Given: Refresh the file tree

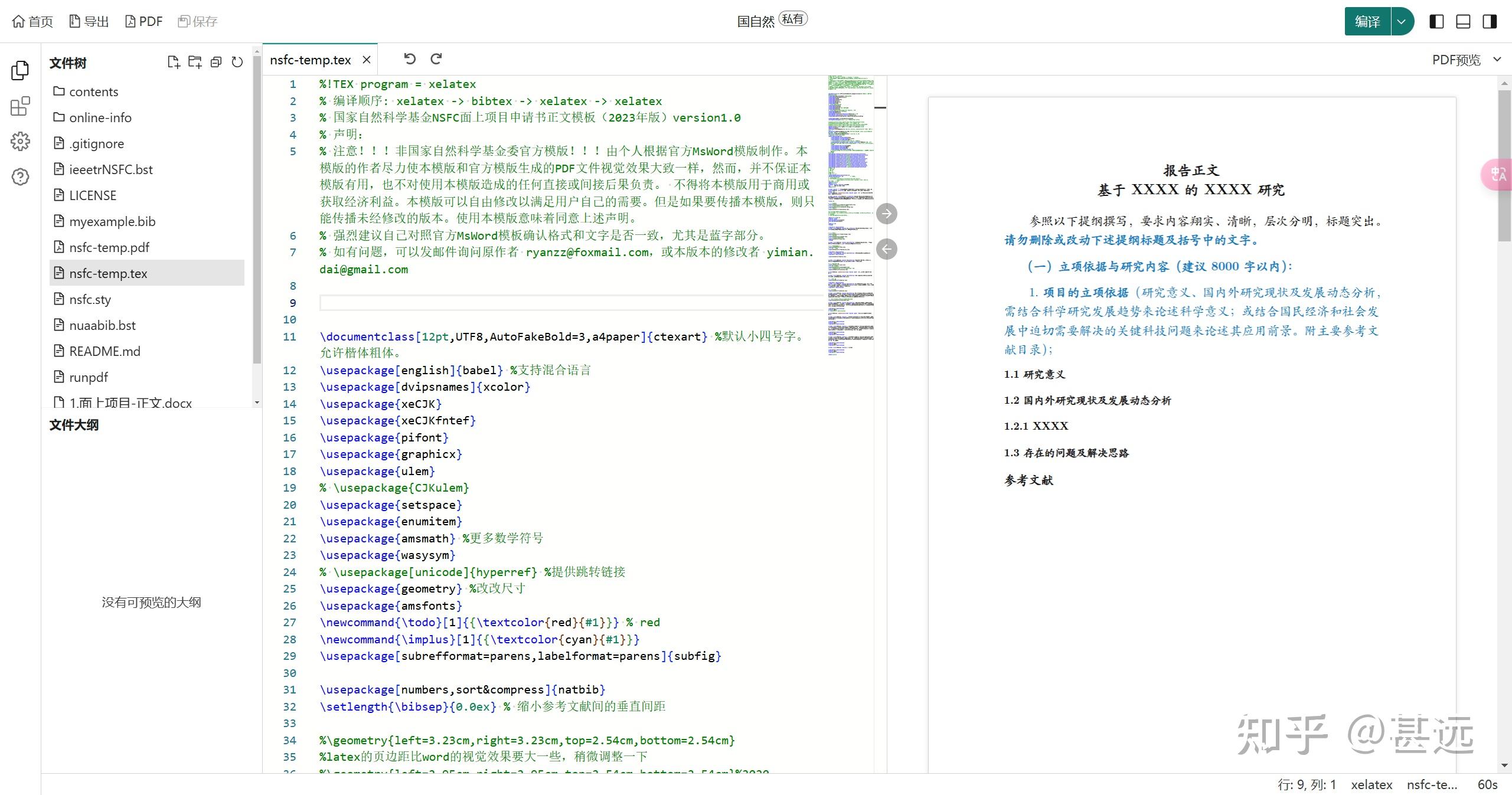Looking at the screenshot, I should click(237, 62).
